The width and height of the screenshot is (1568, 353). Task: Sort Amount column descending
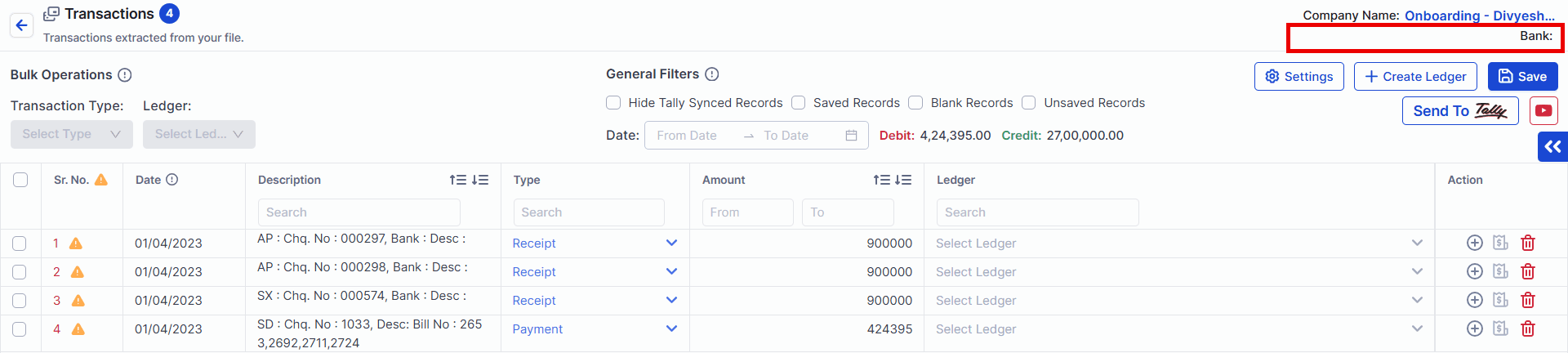click(x=903, y=180)
